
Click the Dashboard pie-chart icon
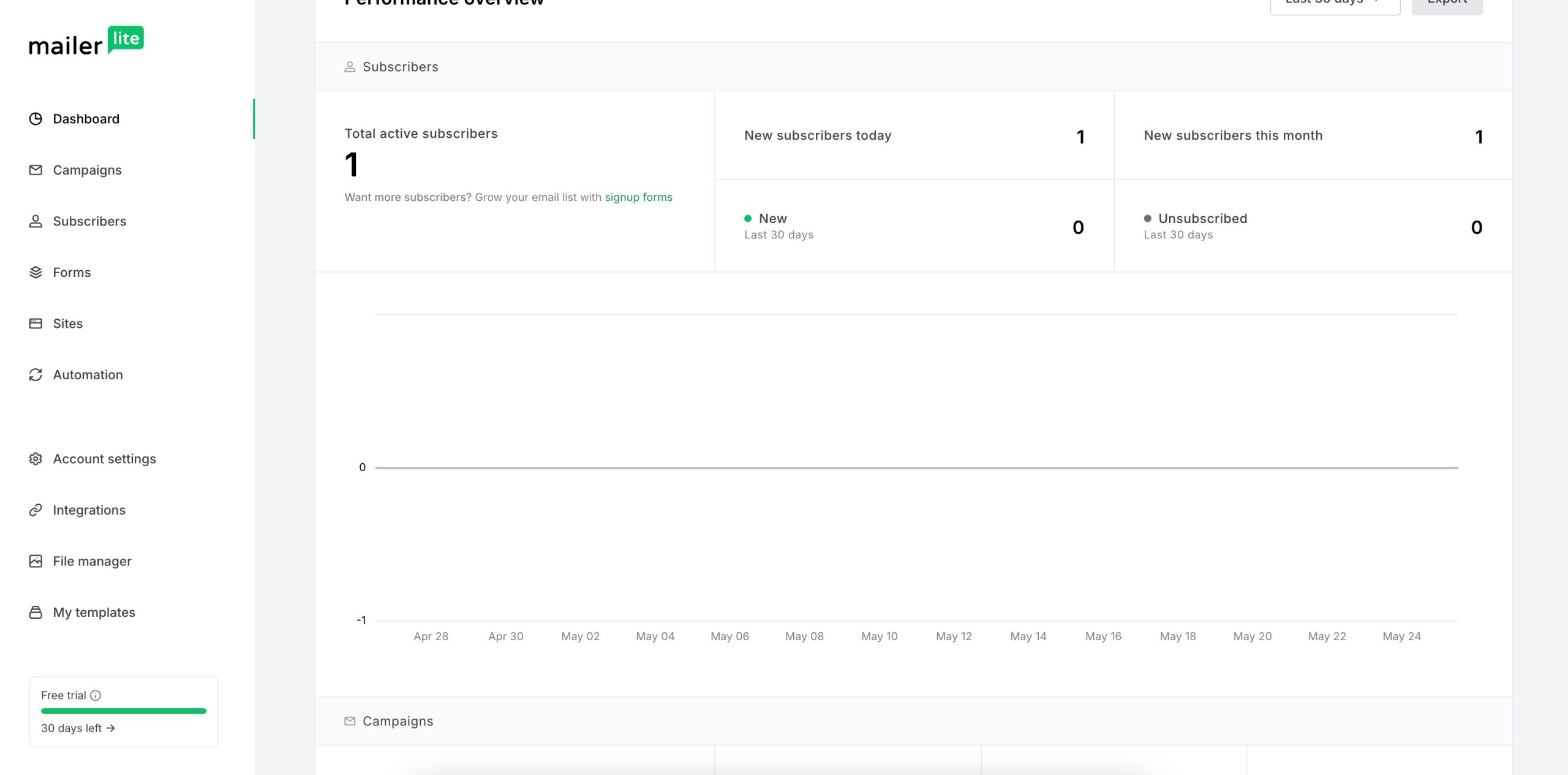(36, 119)
